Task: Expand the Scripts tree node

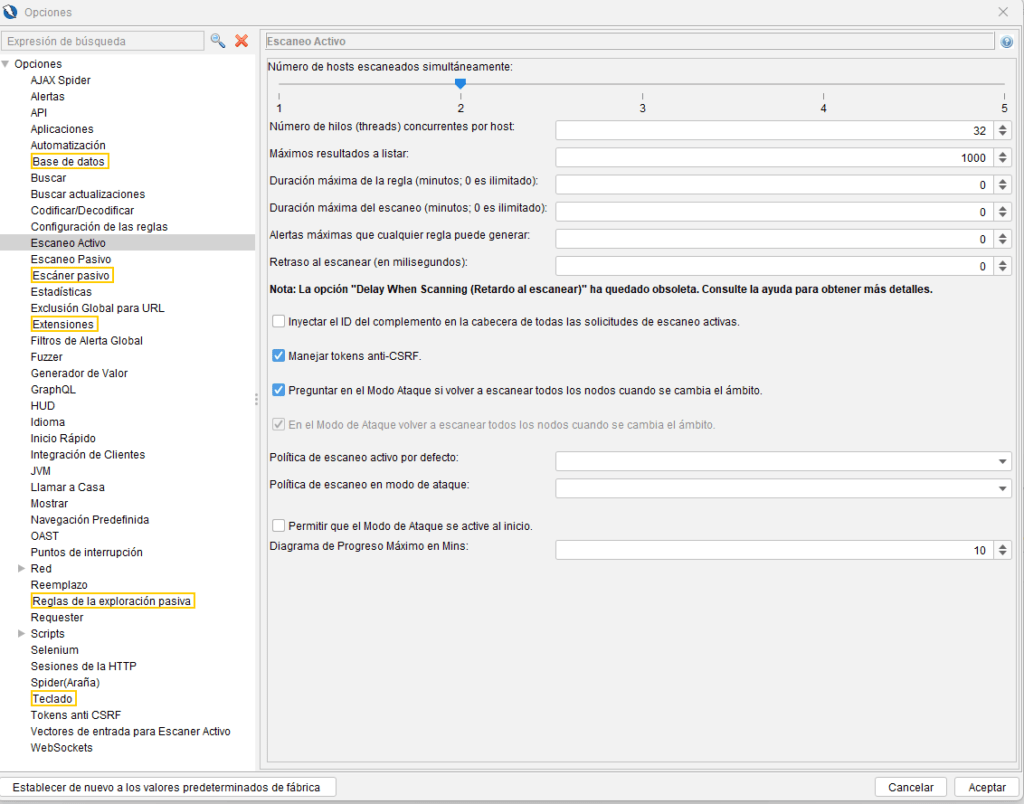Action: 22,634
